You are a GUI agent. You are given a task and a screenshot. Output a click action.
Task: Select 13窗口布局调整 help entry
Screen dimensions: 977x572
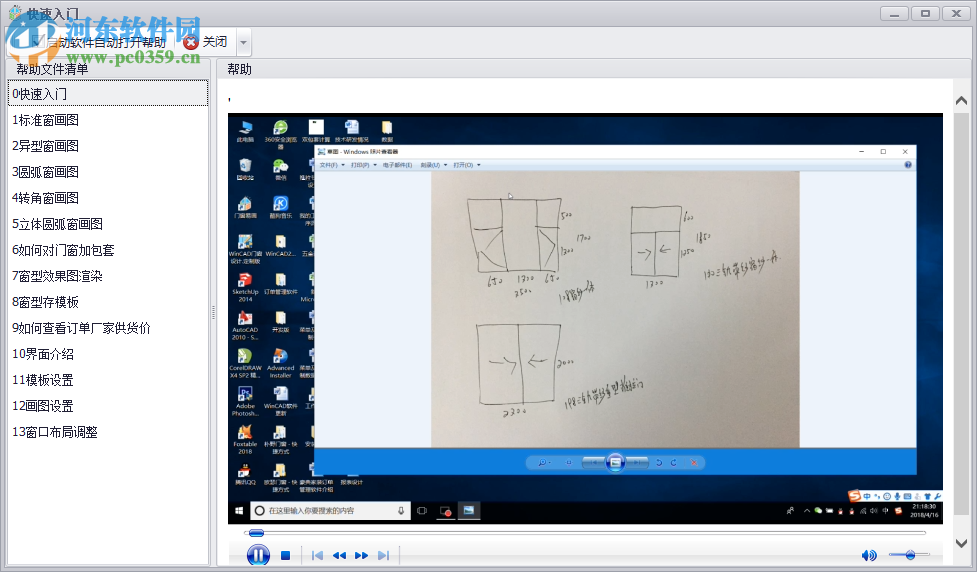(108, 432)
